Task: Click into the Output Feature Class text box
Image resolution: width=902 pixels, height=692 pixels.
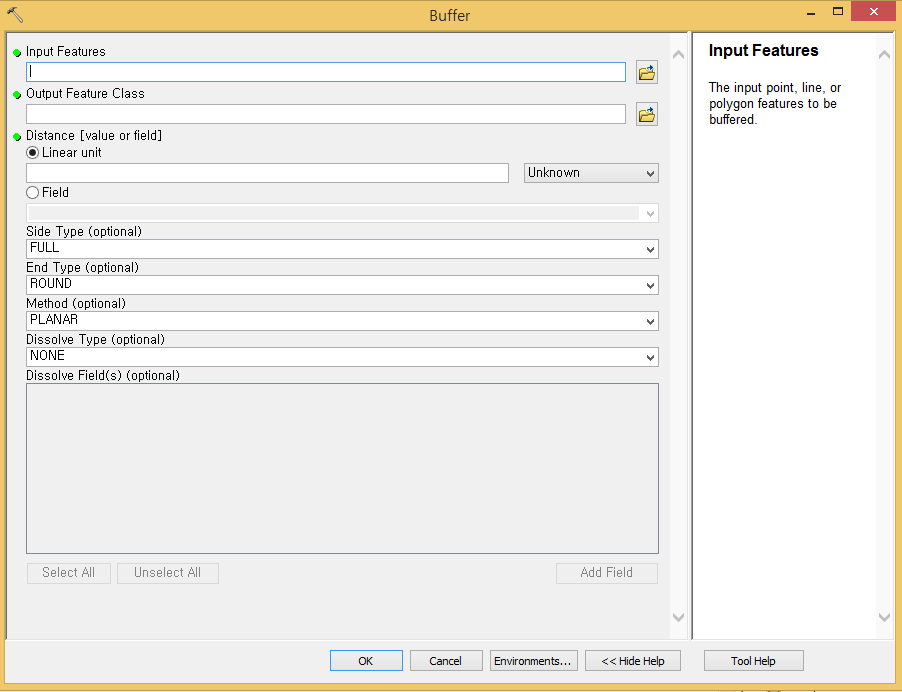Action: pyautogui.click(x=326, y=114)
